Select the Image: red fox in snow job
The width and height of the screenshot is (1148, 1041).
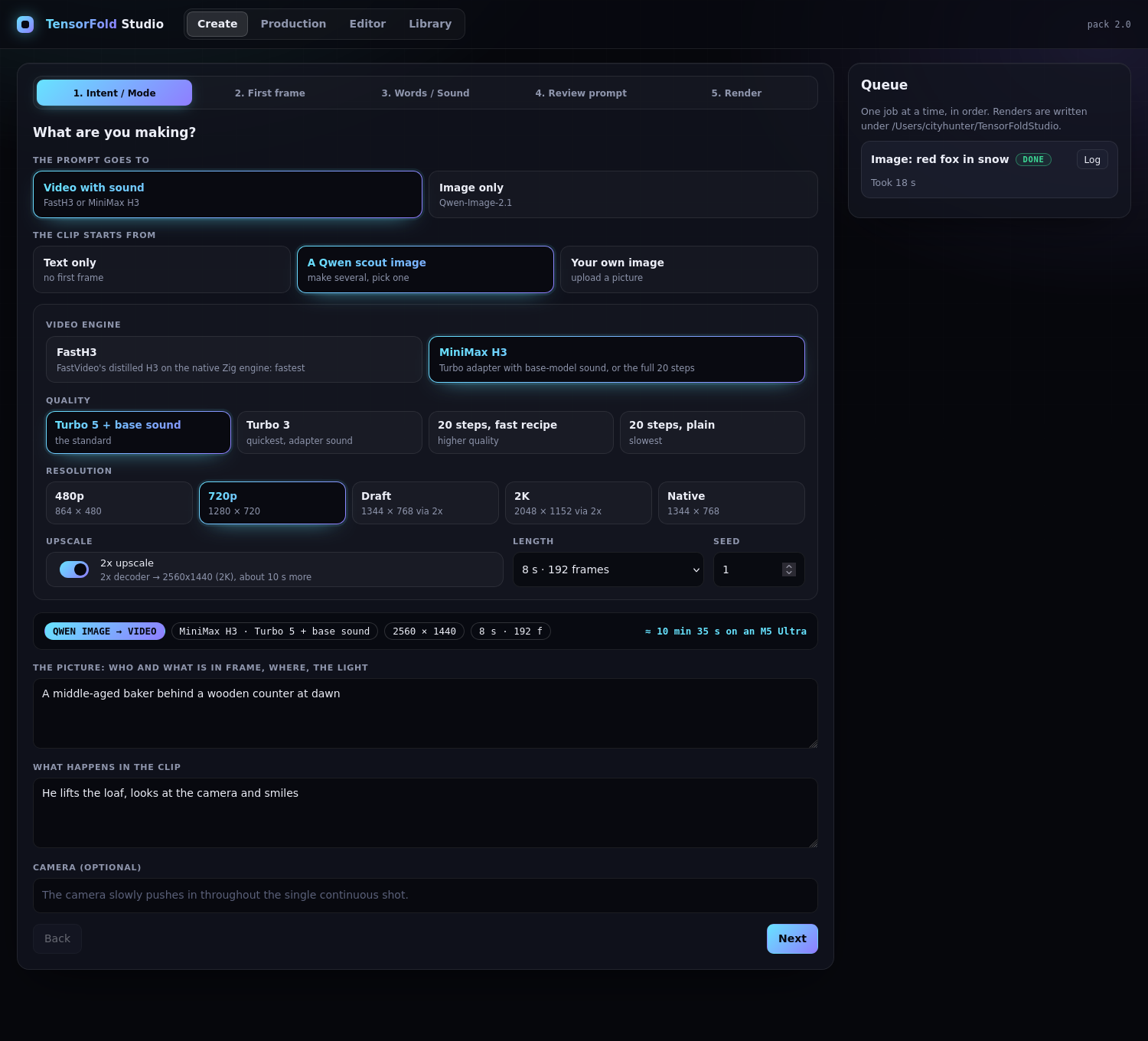[990, 170]
